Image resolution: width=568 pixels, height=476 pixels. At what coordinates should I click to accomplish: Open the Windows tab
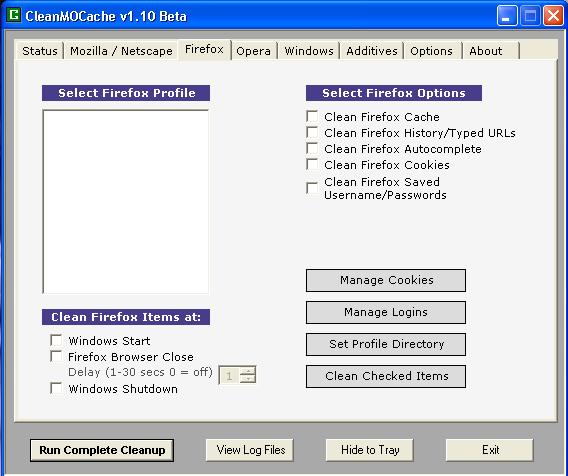(309, 51)
